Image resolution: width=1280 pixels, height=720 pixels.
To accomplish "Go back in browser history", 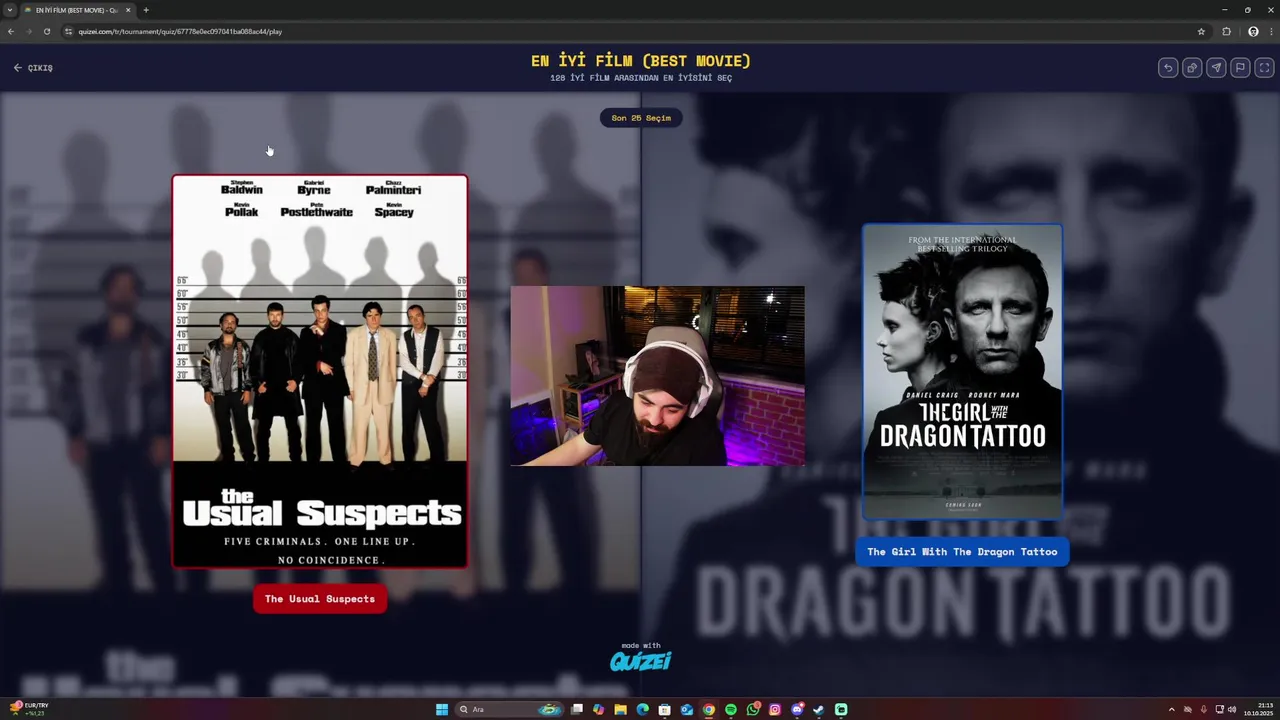I will tap(11, 31).
